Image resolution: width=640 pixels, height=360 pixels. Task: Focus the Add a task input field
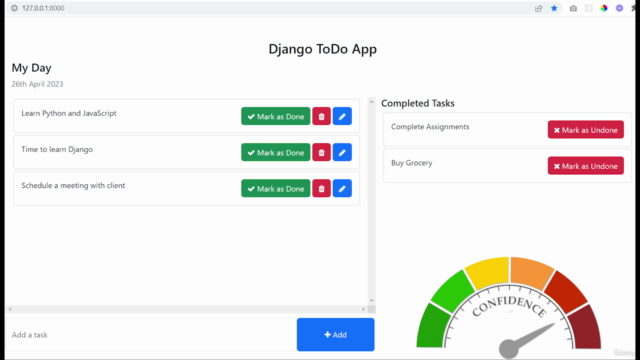click(x=151, y=335)
